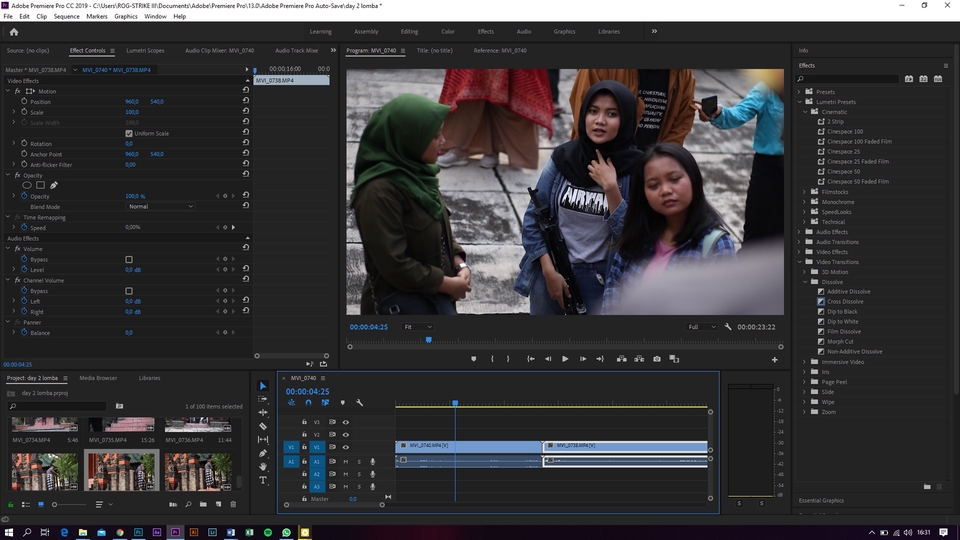Toggle Uniform Scale checkbox

click(x=129, y=133)
